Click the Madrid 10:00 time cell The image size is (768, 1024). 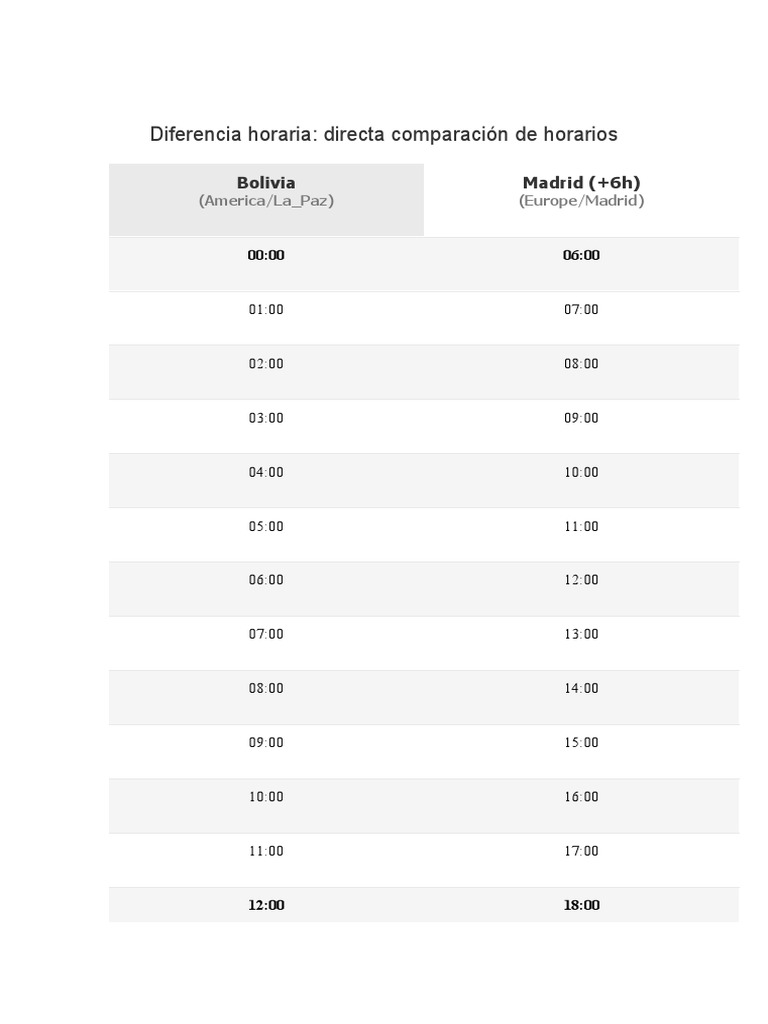(581, 472)
